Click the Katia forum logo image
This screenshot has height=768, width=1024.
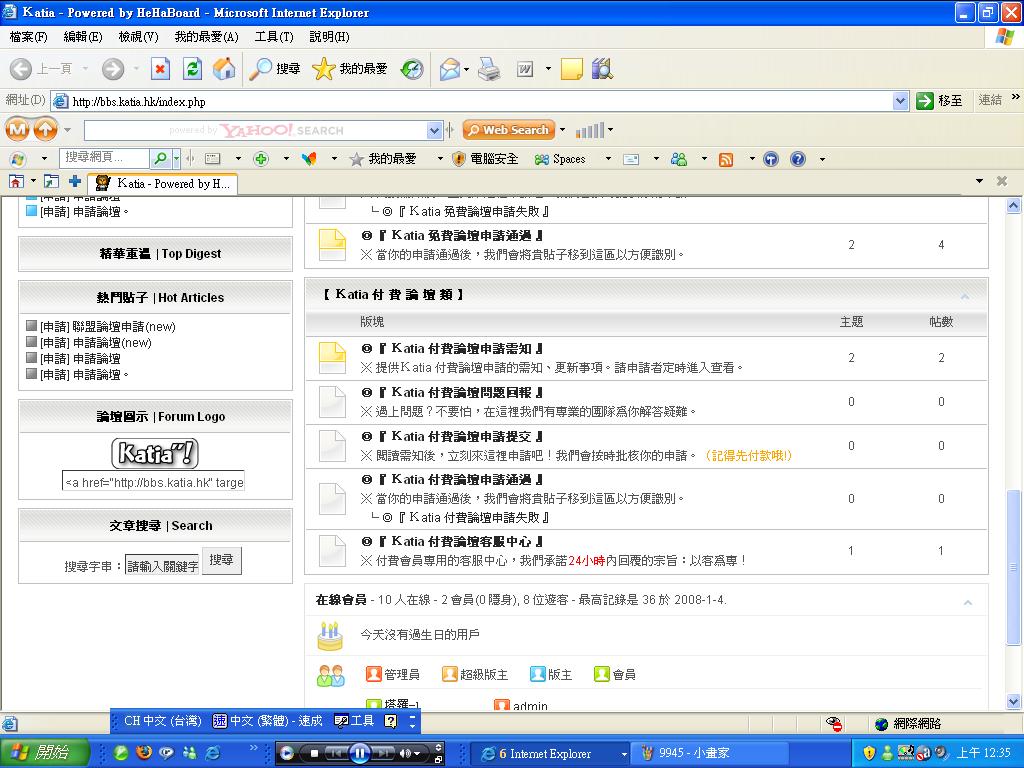tap(155, 453)
